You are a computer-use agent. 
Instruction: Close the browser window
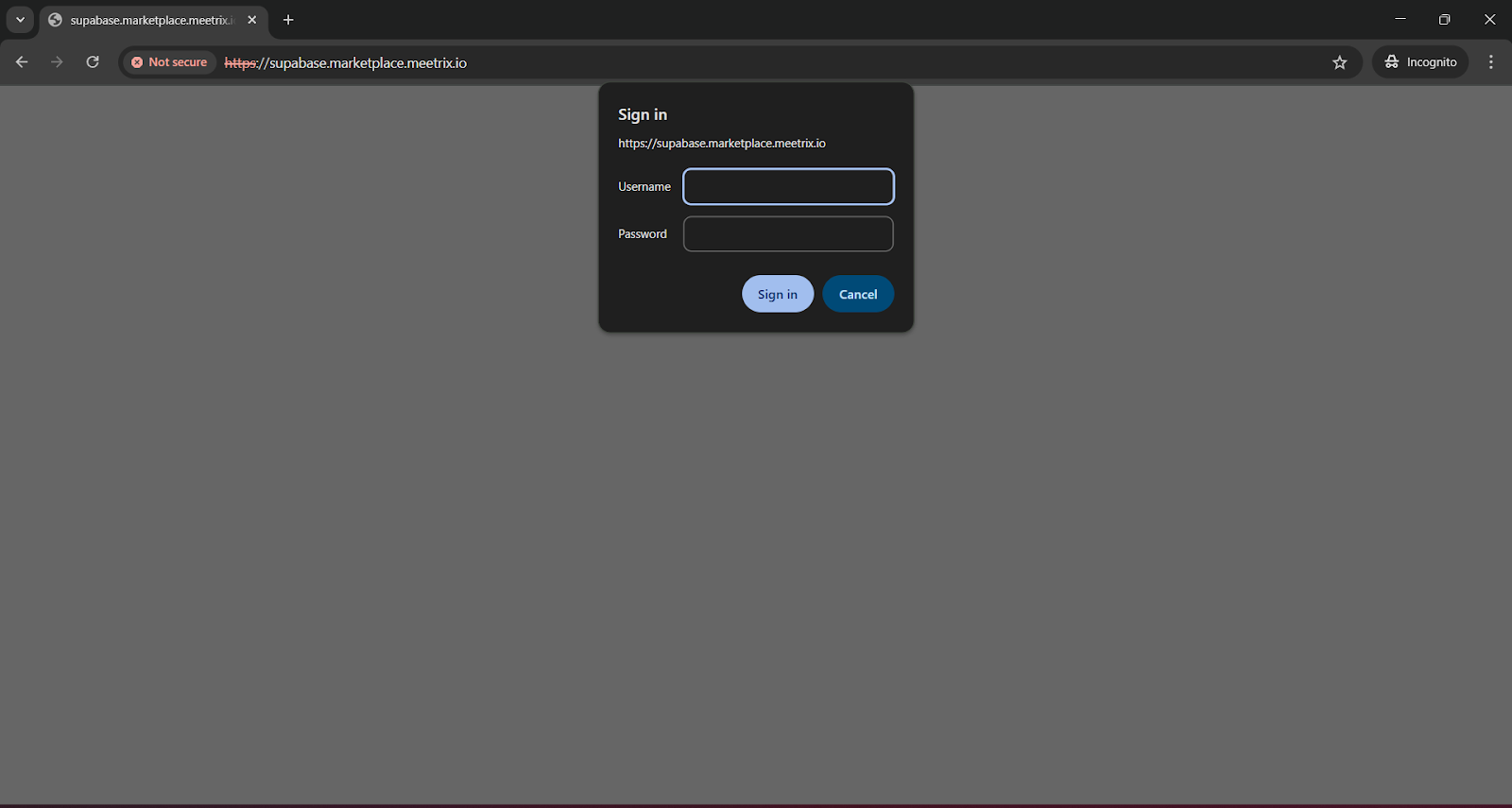1489,19
